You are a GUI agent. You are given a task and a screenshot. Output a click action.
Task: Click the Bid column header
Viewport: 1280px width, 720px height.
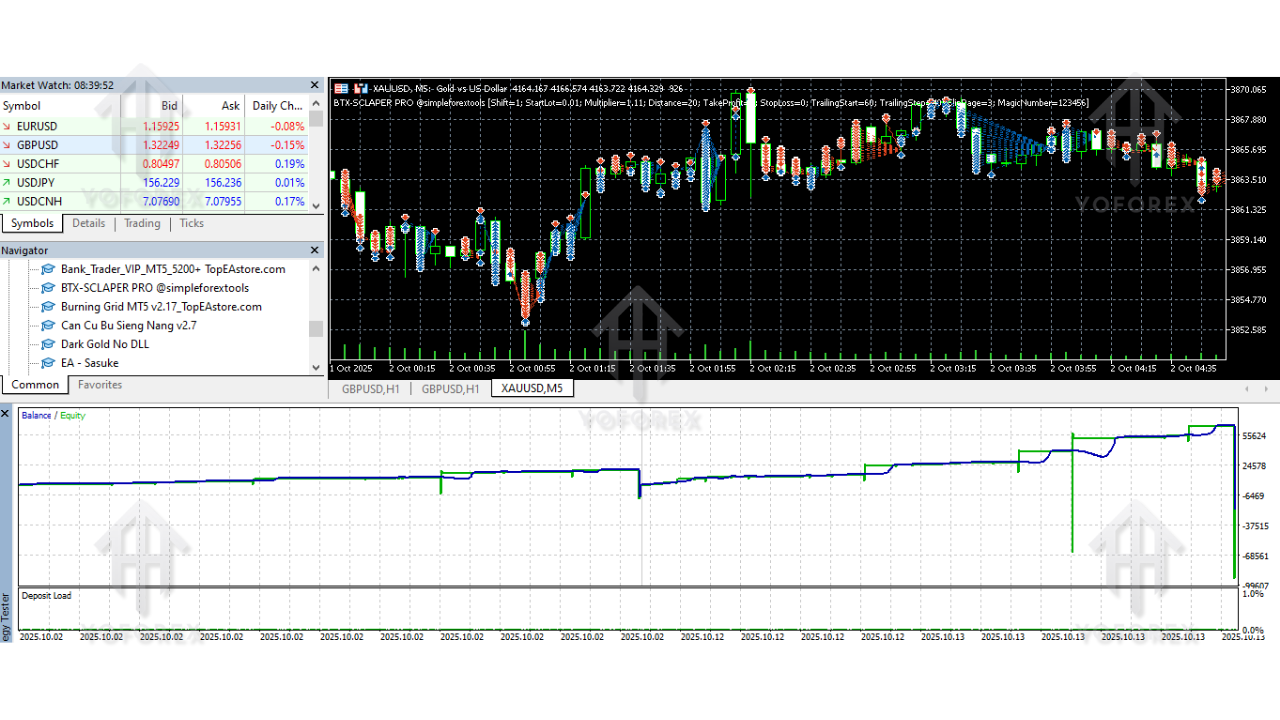point(170,106)
